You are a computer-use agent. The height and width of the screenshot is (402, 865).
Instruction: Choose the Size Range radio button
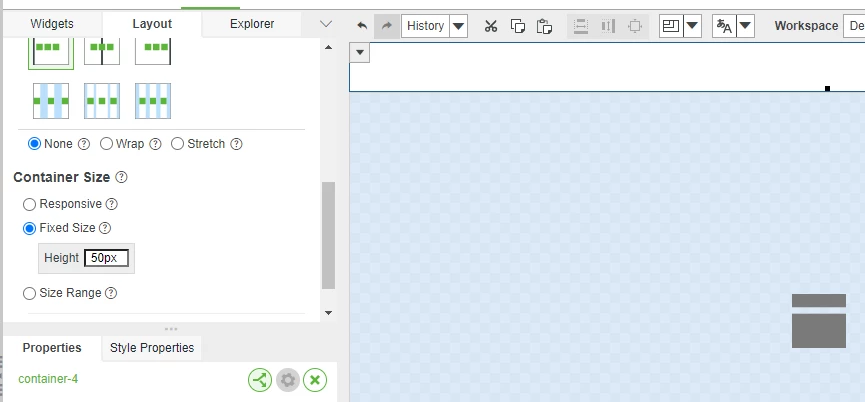(29, 293)
